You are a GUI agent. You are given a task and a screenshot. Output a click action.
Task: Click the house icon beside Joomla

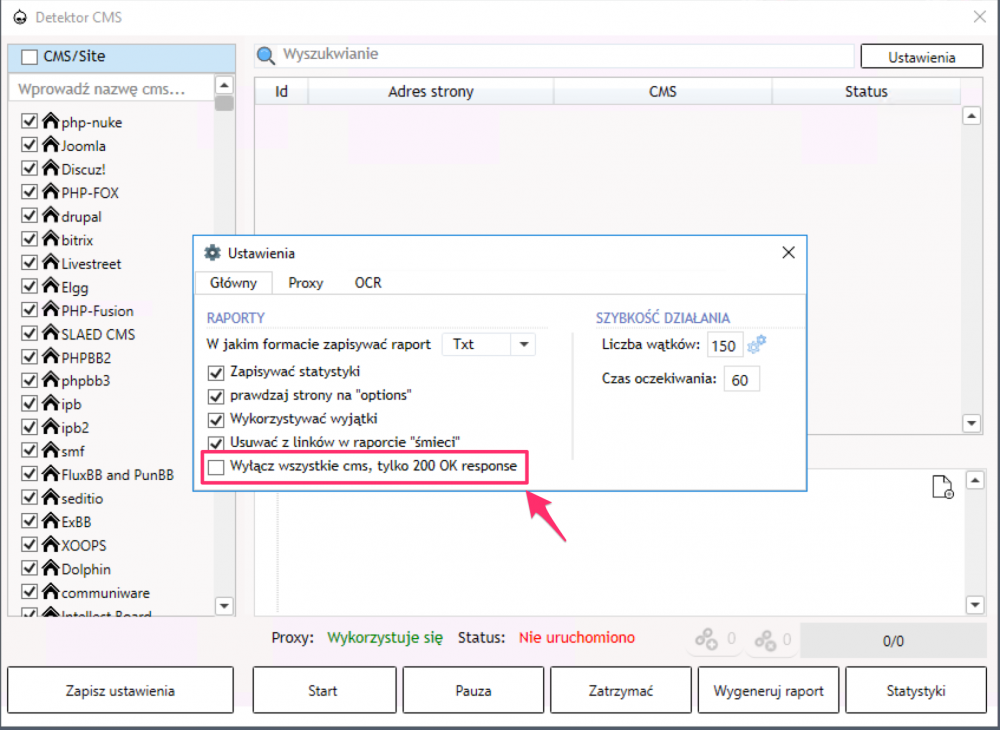click(50, 144)
